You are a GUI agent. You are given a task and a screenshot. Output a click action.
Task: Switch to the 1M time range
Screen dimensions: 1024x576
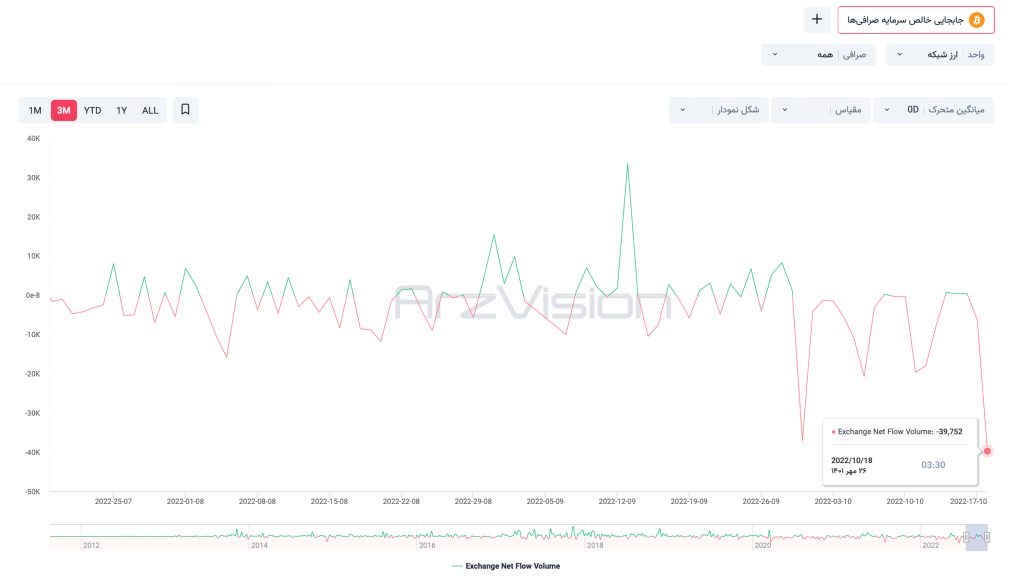click(35, 110)
